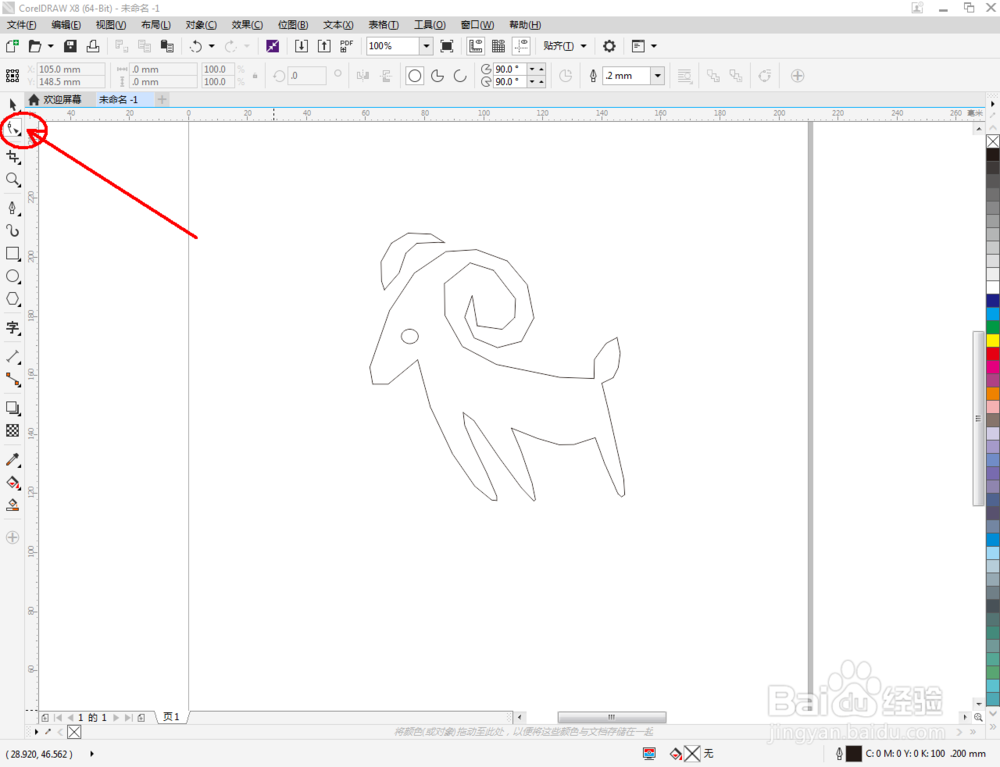Select the Polygon tool
This screenshot has width=1000, height=767.
click(13, 299)
